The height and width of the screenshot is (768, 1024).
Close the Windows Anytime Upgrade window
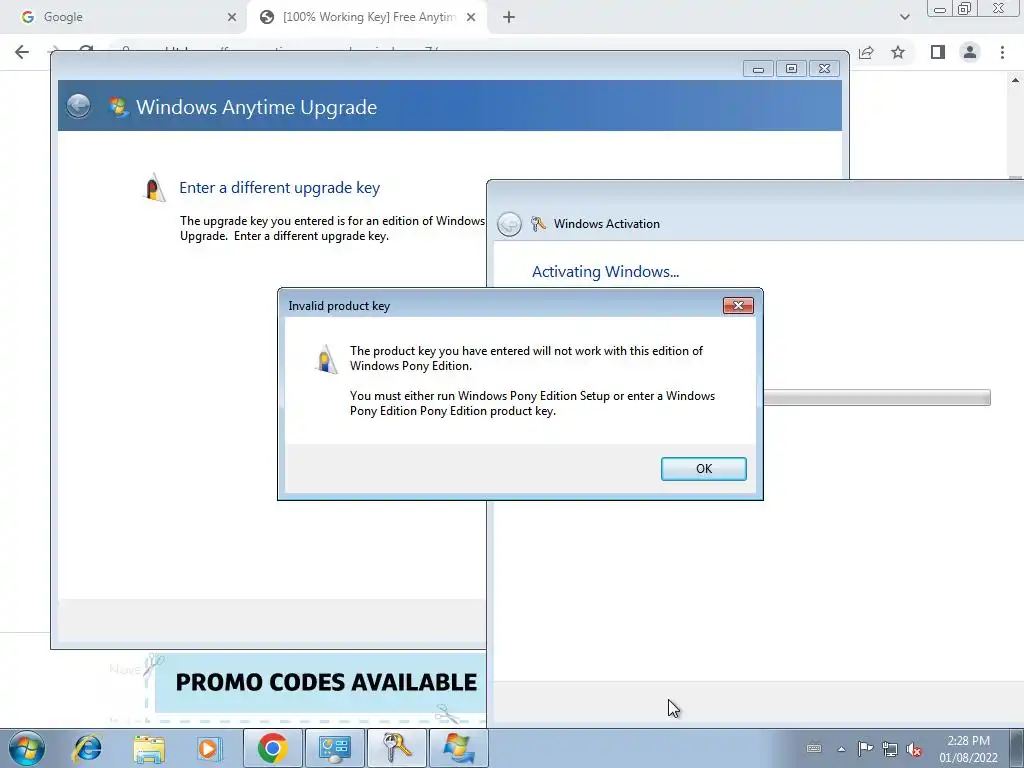tap(824, 69)
